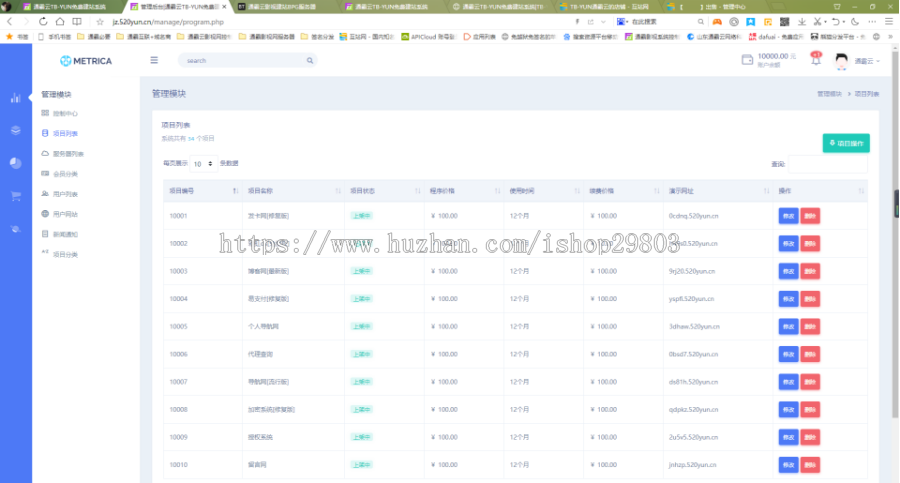Click the 上架中 status badge for project 10004
Image resolution: width=900 pixels, height=483 pixels.
362,299
